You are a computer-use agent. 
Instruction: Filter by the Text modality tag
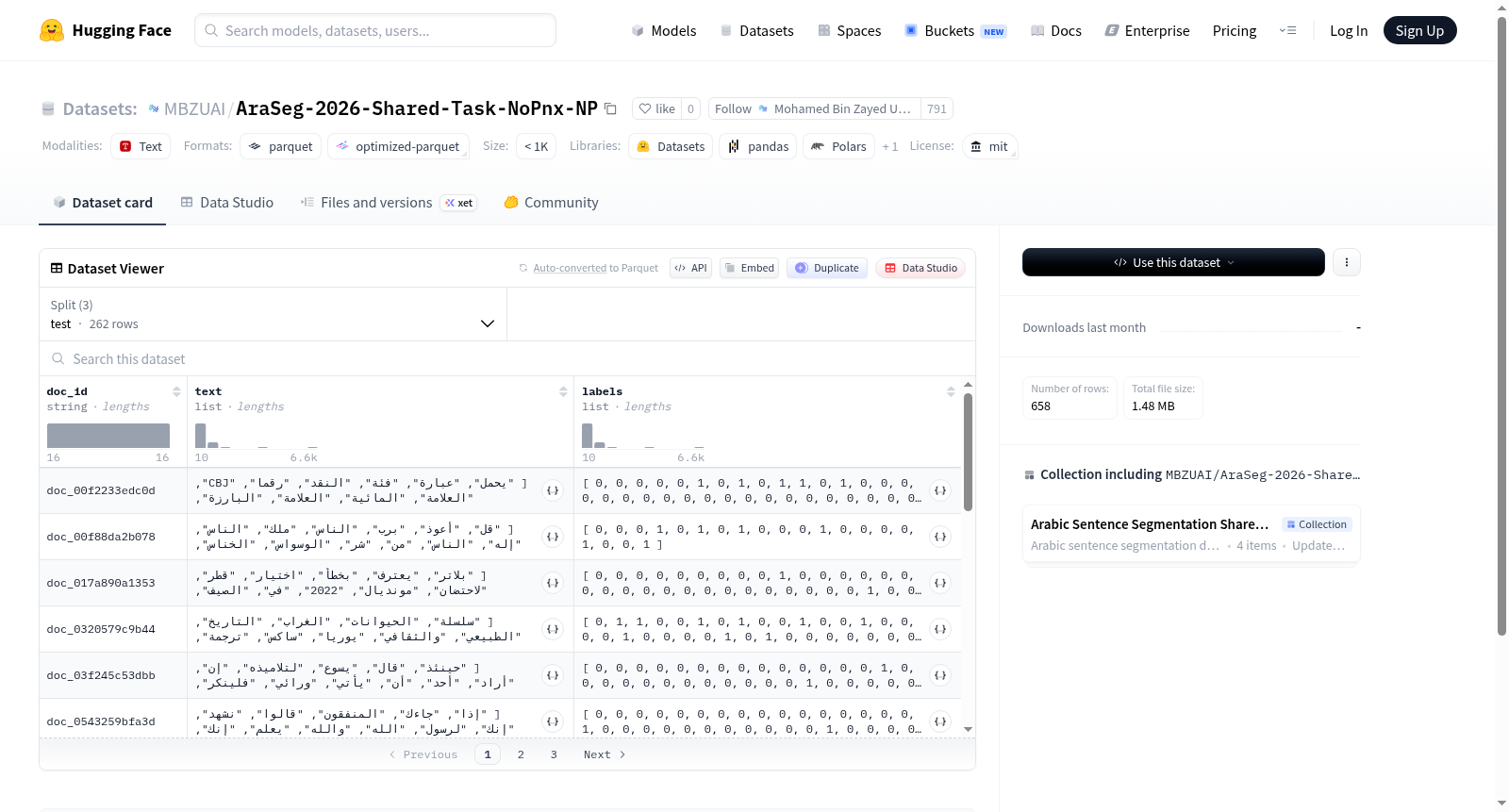pos(141,146)
